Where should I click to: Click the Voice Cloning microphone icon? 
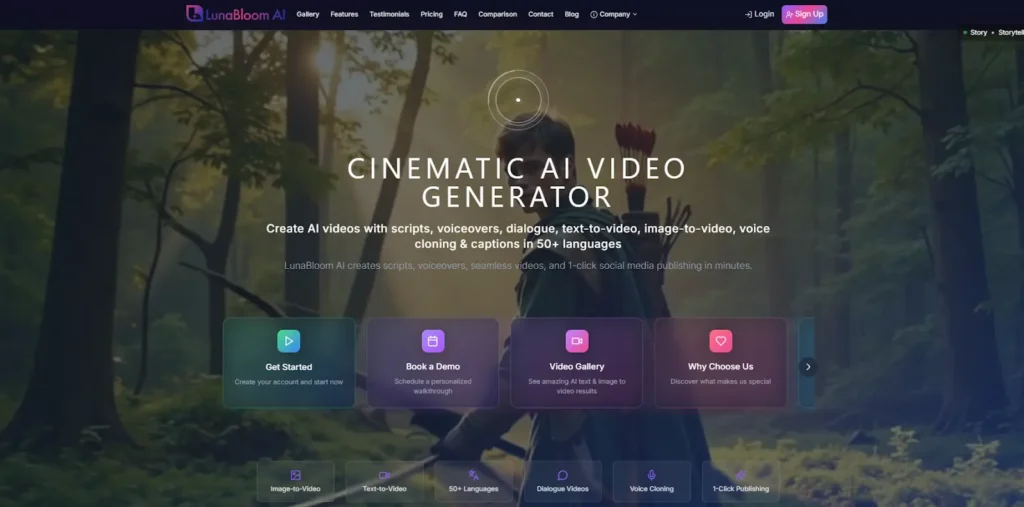[x=651, y=475]
